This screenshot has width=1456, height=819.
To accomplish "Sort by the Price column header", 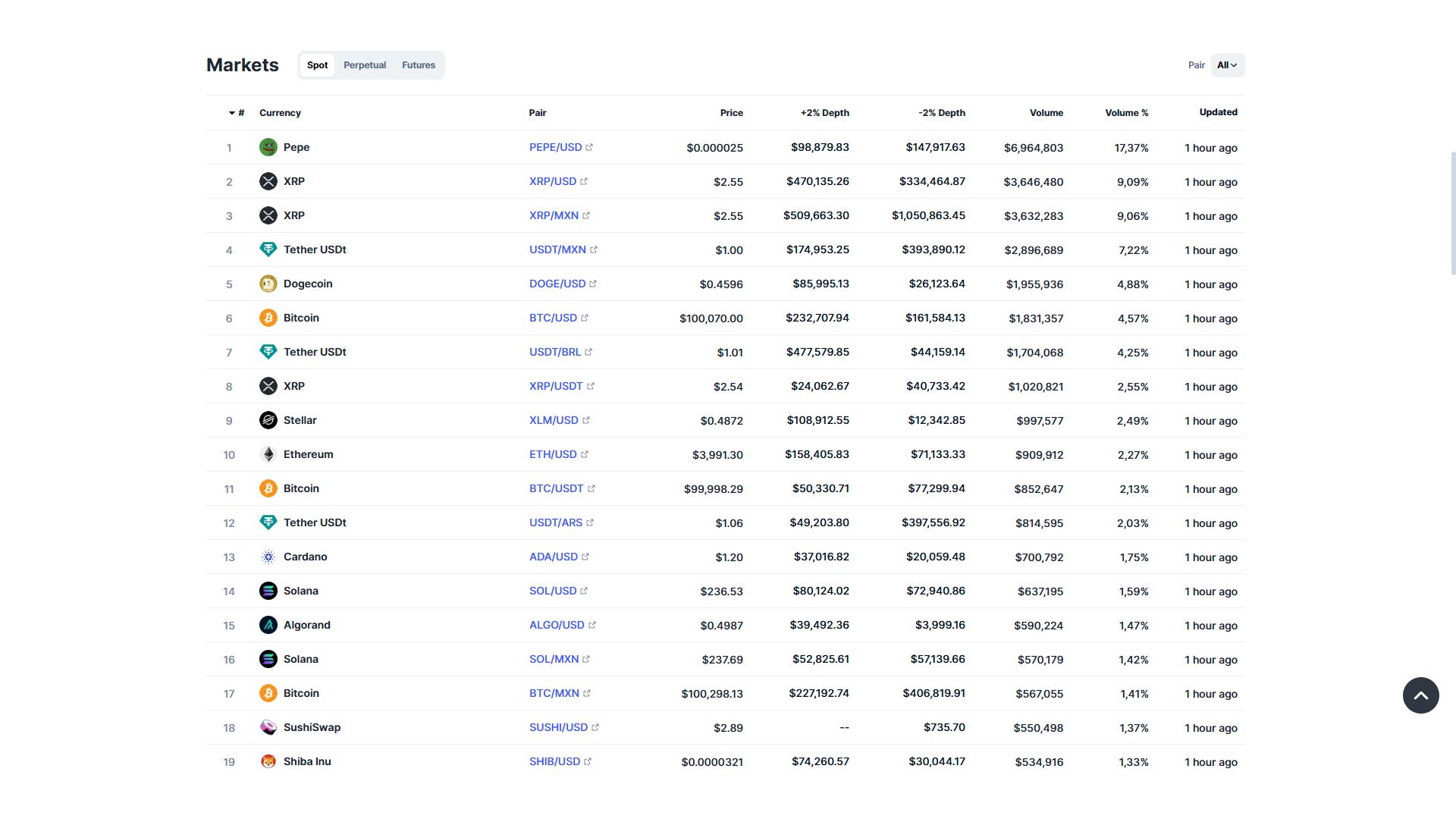I will coord(731,113).
